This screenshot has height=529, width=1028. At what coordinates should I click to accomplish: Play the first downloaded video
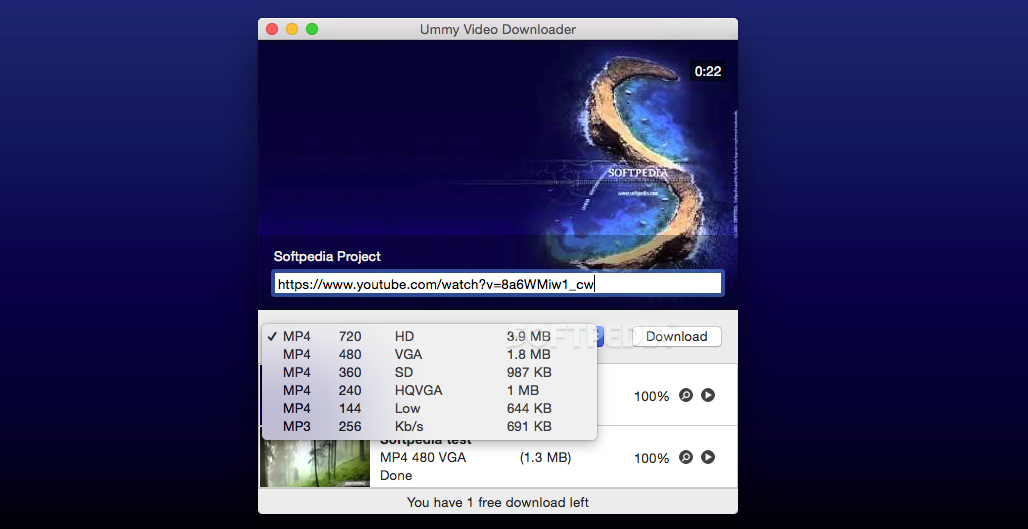(x=708, y=395)
